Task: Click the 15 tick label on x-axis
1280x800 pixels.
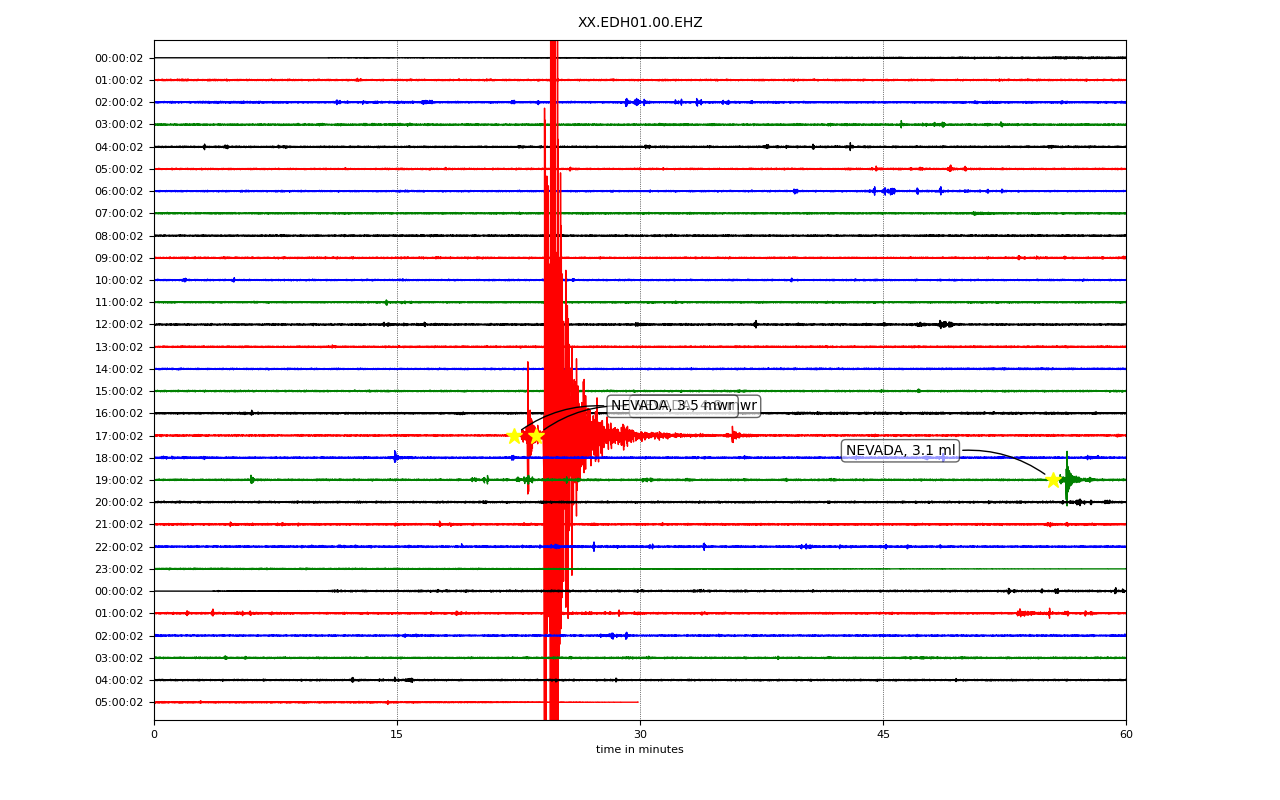Action: click(x=397, y=735)
